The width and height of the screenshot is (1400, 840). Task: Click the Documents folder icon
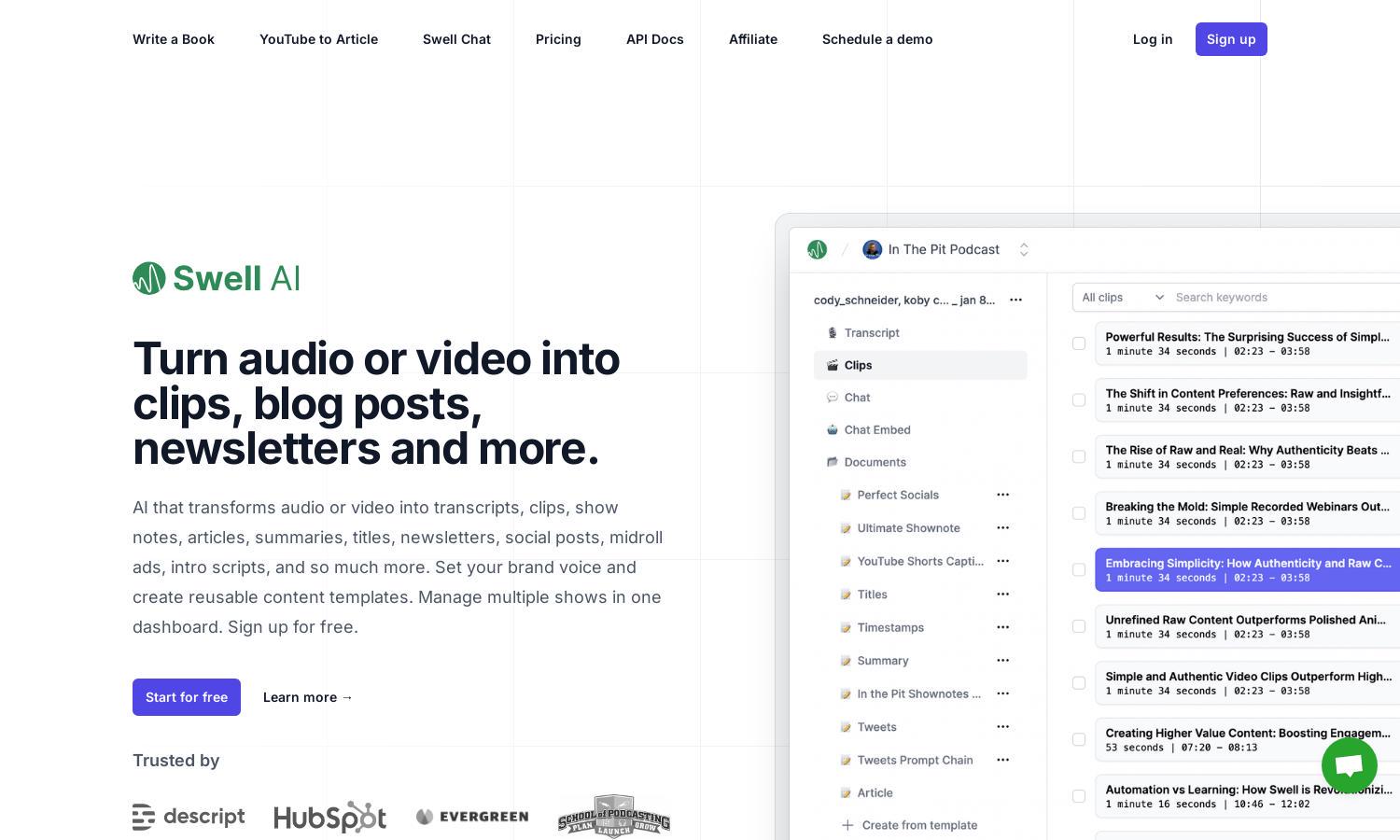point(833,462)
